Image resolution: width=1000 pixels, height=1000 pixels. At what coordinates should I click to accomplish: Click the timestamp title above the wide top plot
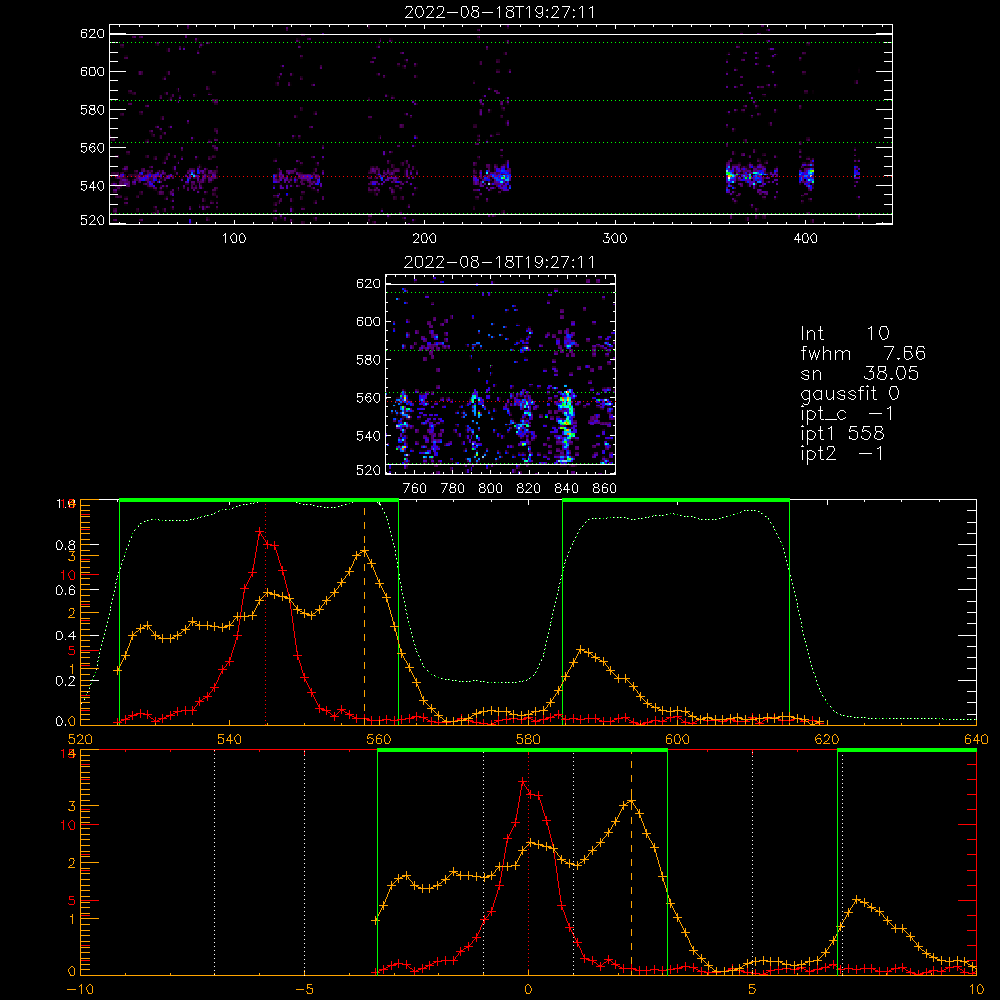tap(500, 12)
